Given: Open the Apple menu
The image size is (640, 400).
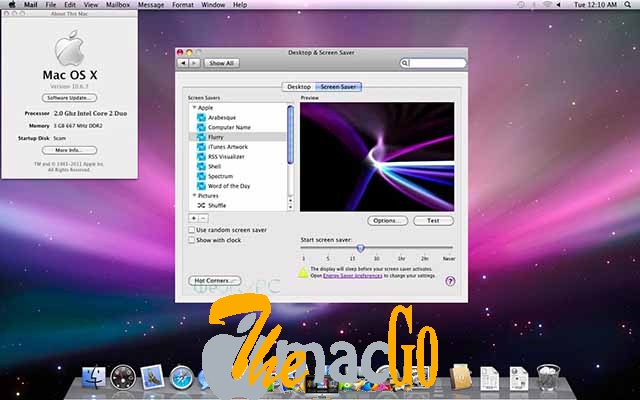Looking at the screenshot, I should 12,4.
